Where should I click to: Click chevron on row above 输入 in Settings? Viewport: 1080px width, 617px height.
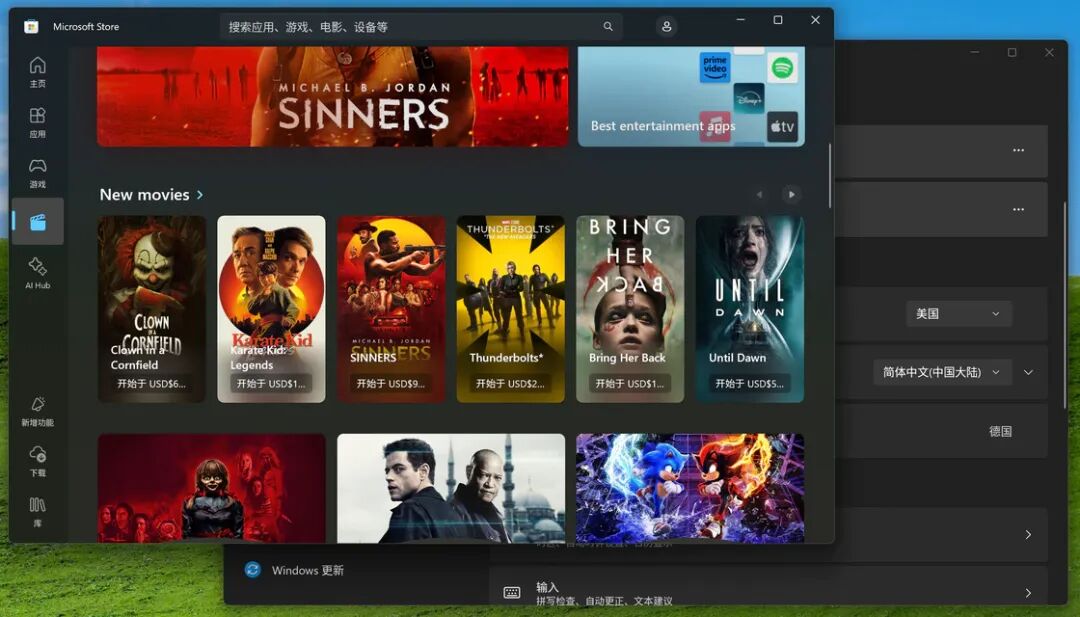click(1028, 534)
